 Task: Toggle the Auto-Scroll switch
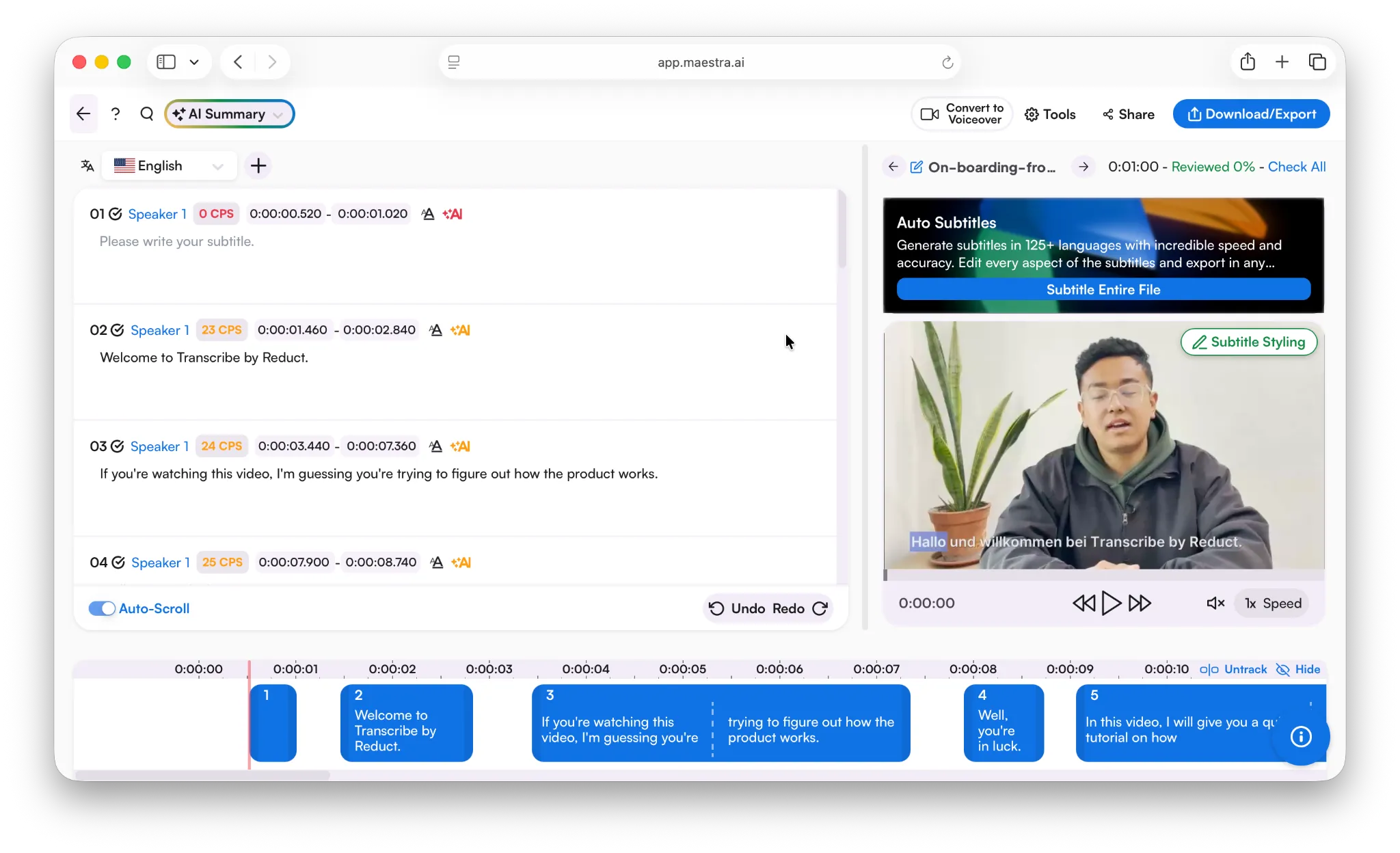click(x=102, y=608)
